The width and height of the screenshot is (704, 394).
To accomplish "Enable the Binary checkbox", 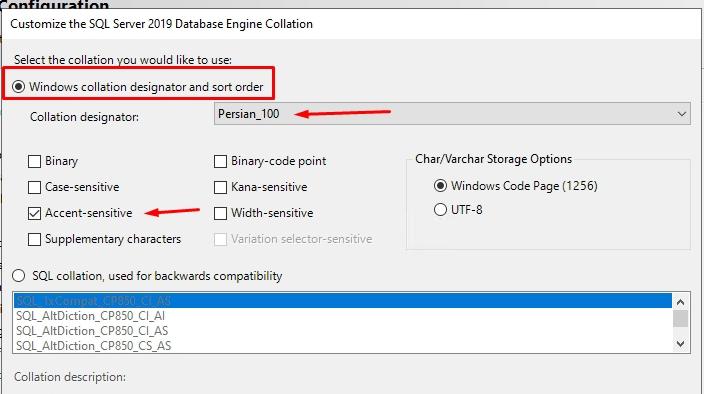I will point(35,161).
